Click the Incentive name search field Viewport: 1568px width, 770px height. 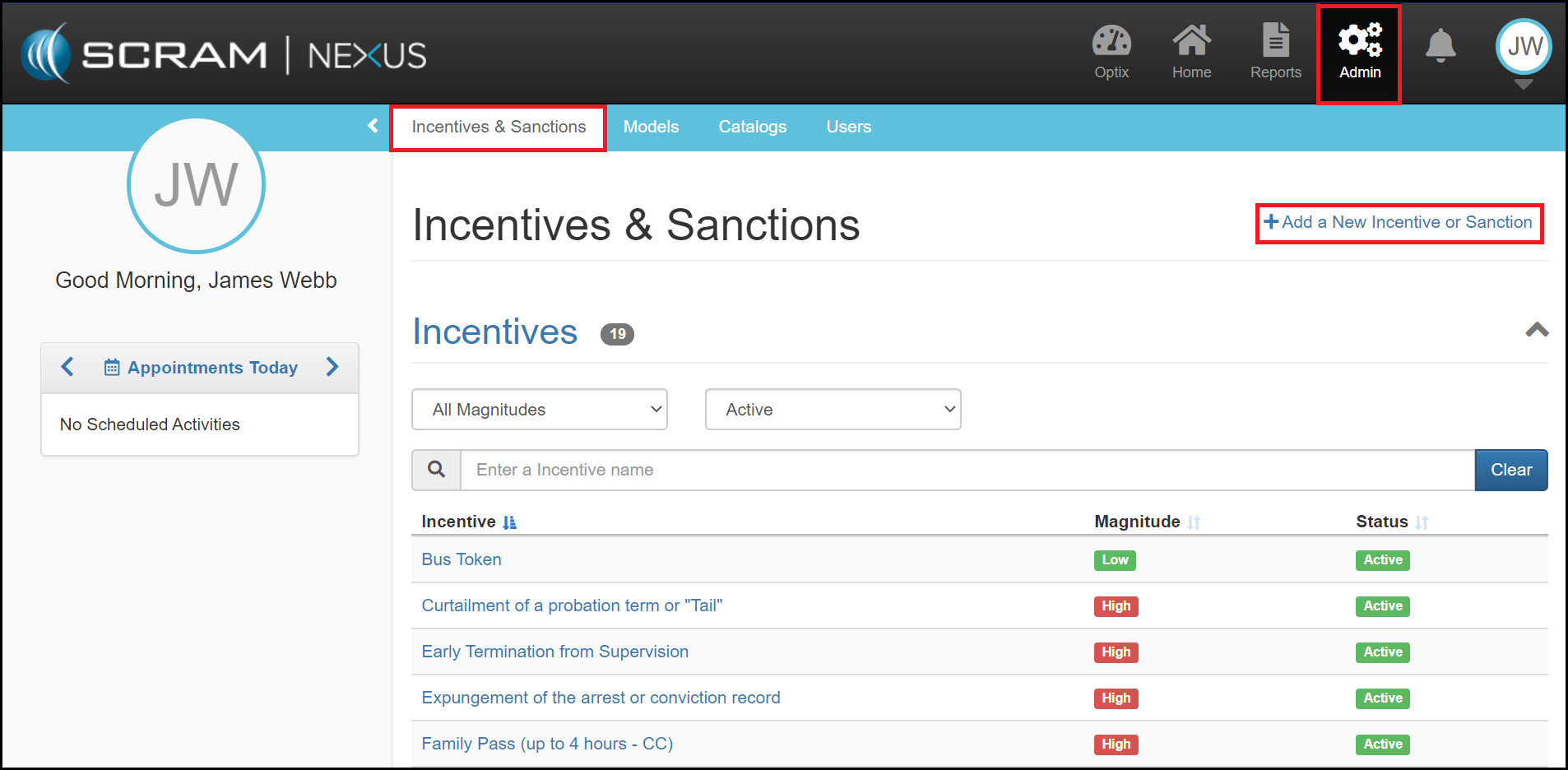[967, 470]
